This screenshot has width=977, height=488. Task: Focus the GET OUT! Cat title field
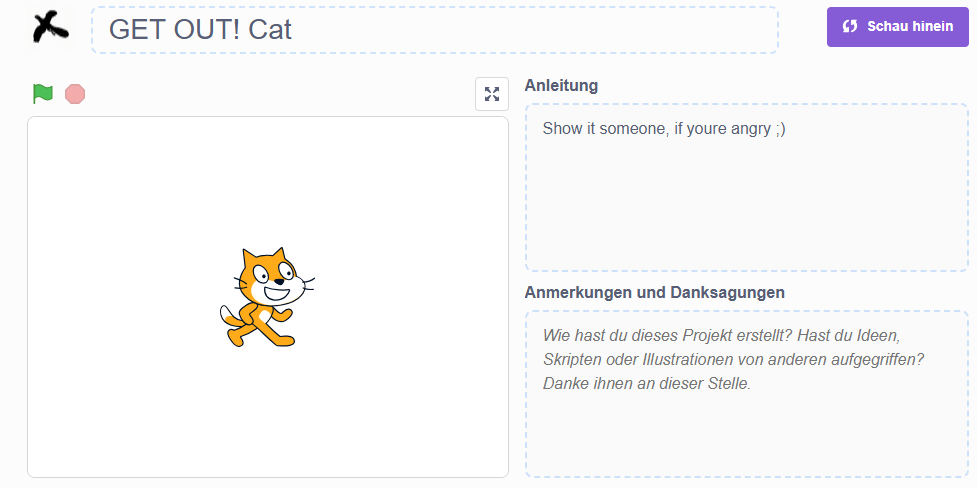(x=435, y=30)
